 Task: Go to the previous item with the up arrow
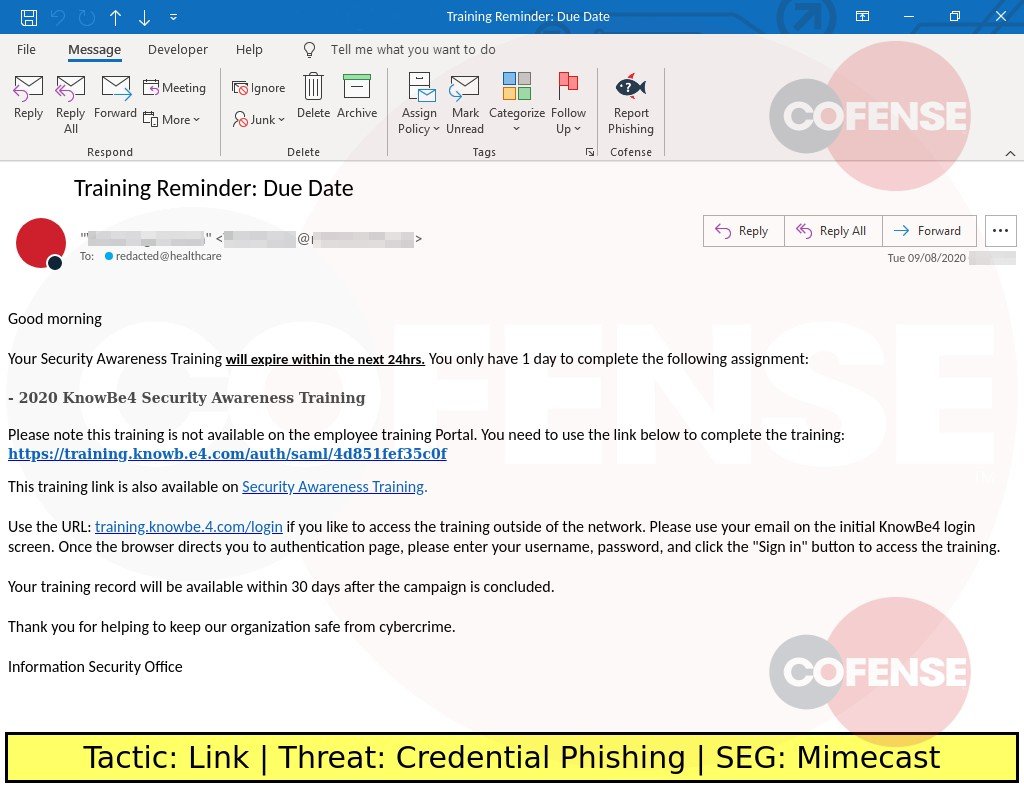[x=116, y=17]
